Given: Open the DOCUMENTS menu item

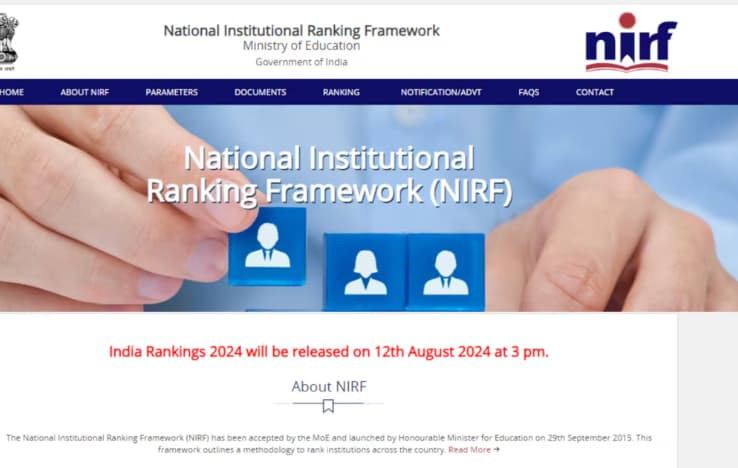Looking at the screenshot, I should click(x=260, y=92).
